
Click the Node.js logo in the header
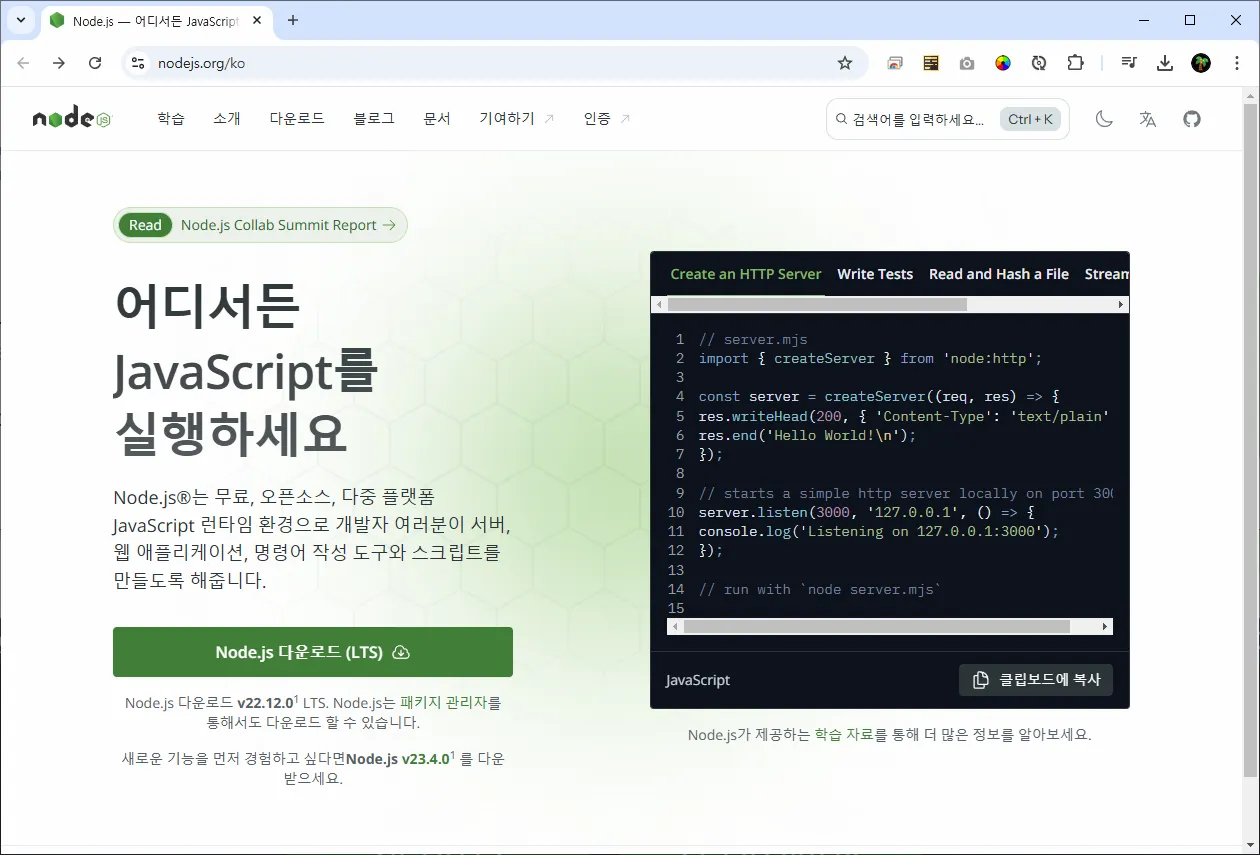72,119
